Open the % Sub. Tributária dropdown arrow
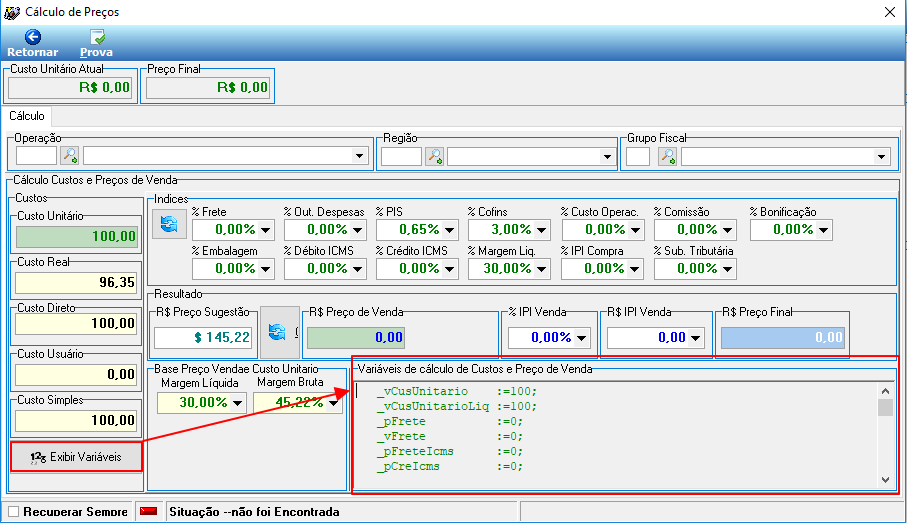 [x=727, y=269]
